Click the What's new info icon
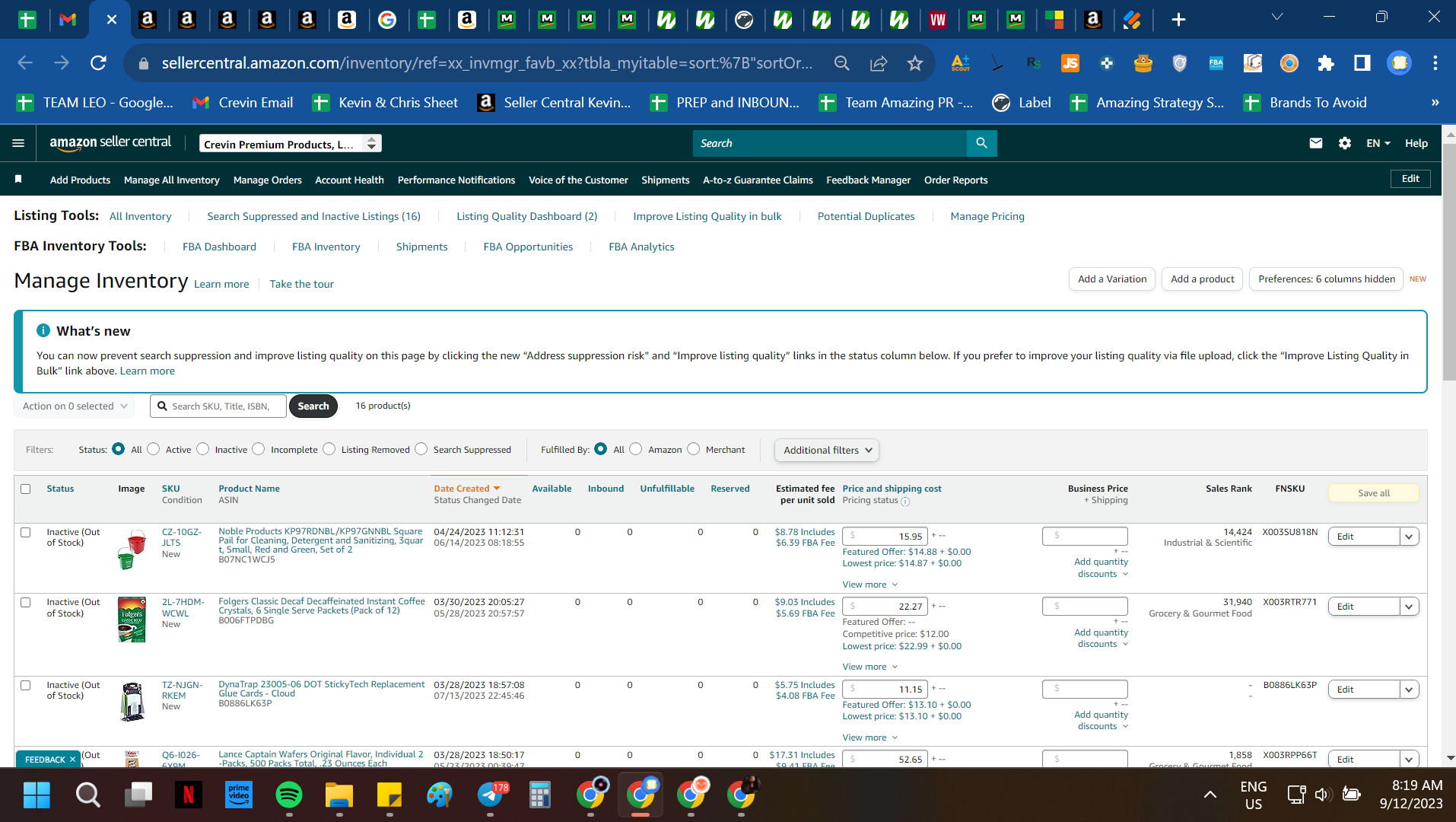Screen dimensions: 1456x822 point(43,331)
